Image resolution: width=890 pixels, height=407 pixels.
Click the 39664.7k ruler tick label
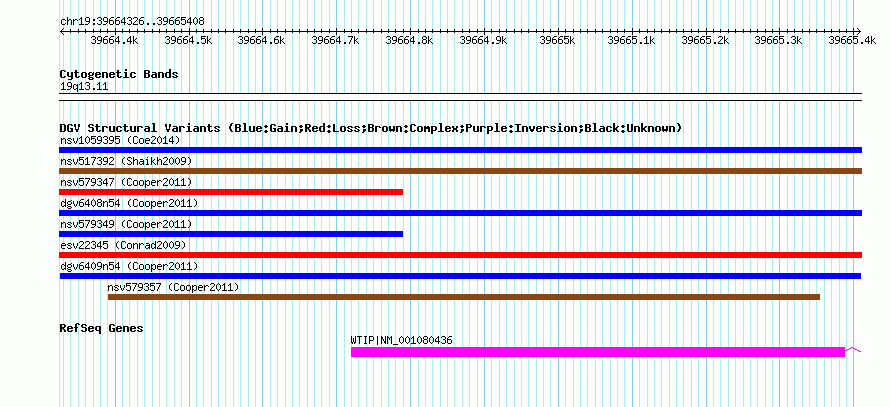tap(335, 40)
